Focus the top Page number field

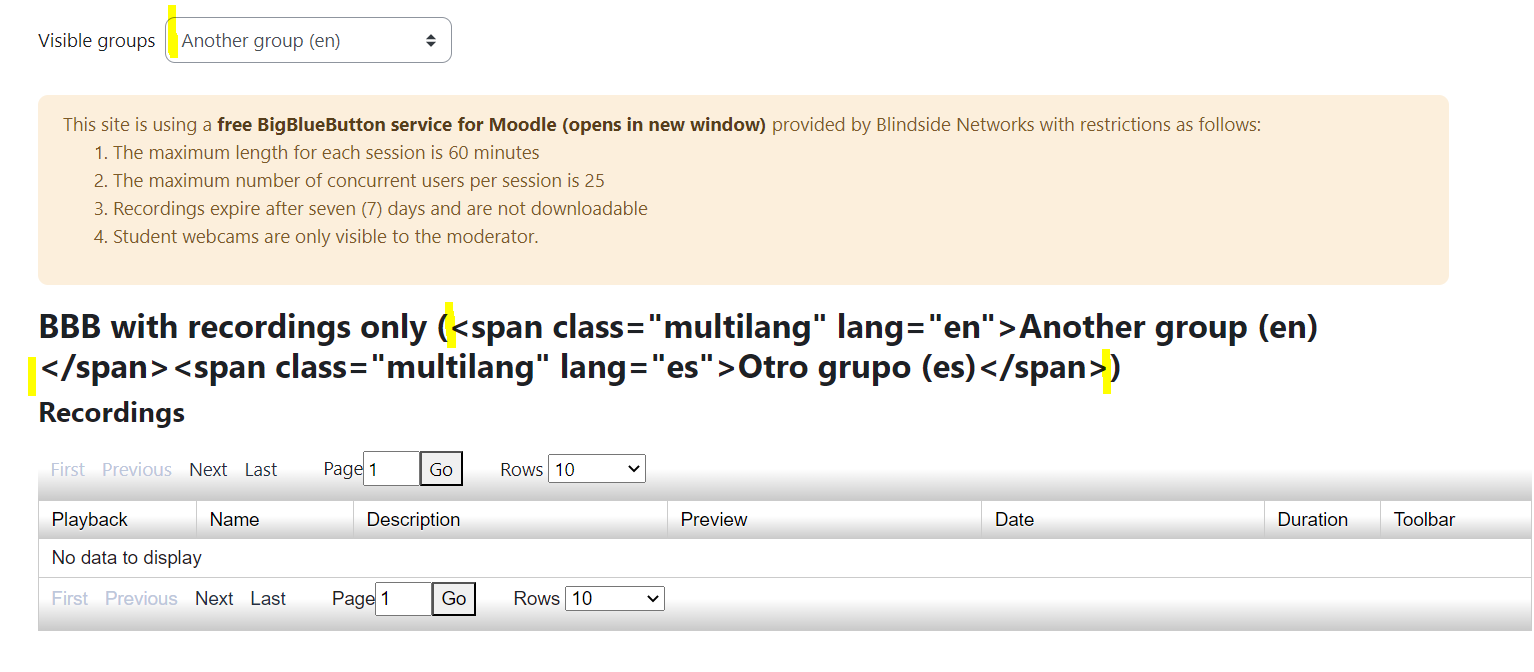point(391,469)
